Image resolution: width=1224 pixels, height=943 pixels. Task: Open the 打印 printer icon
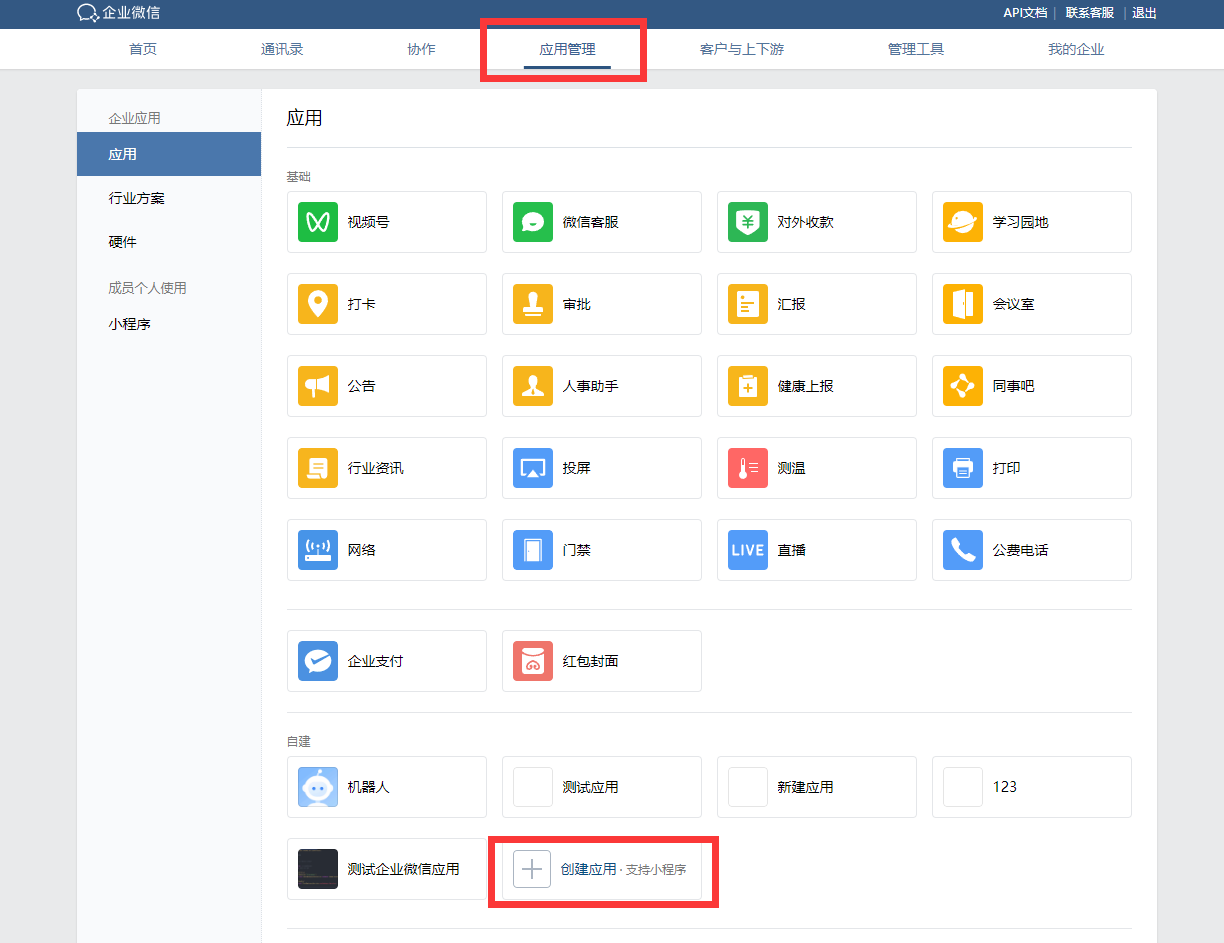[x=963, y=468]
